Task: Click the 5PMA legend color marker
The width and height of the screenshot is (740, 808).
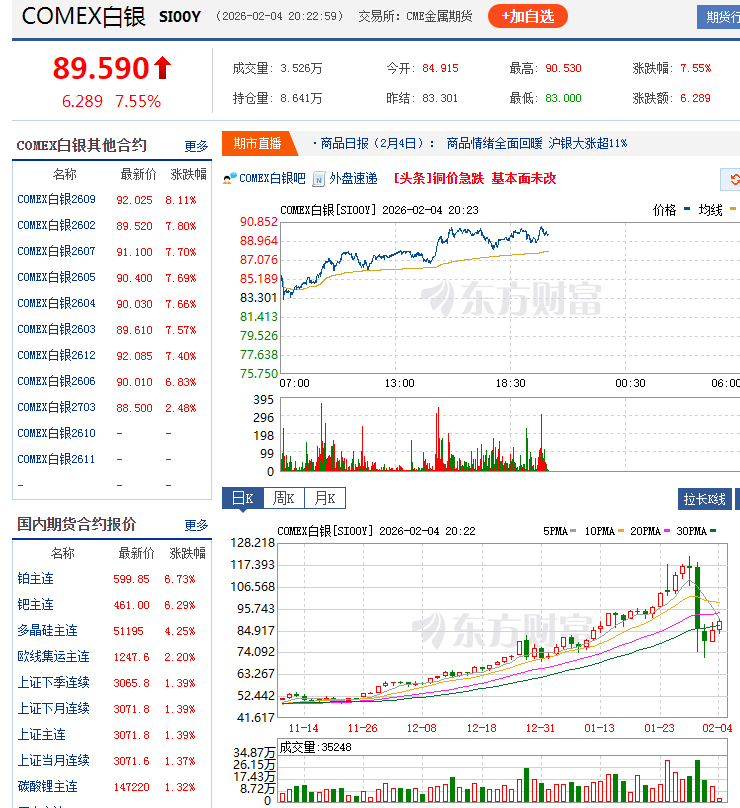Action: coord(573,531)
